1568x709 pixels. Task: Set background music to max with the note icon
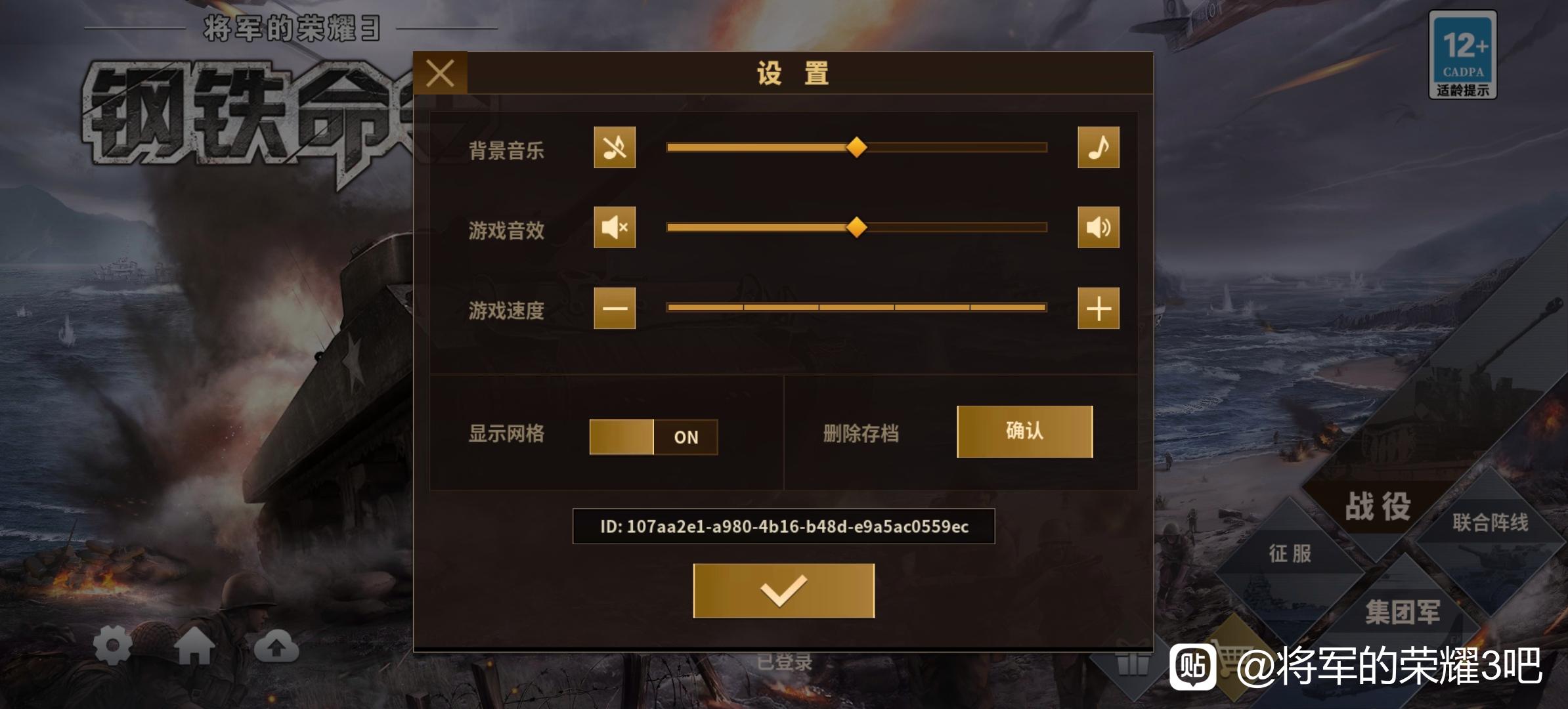1098,147
